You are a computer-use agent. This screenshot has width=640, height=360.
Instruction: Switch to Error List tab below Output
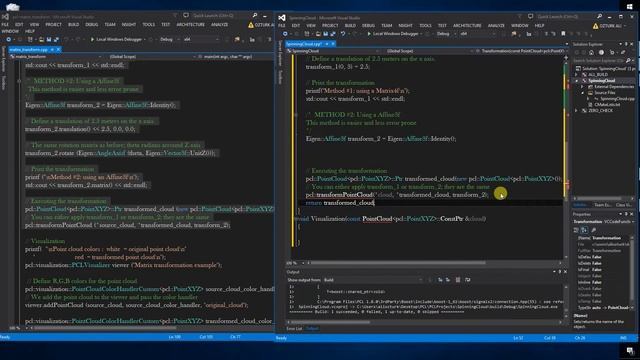294,329
